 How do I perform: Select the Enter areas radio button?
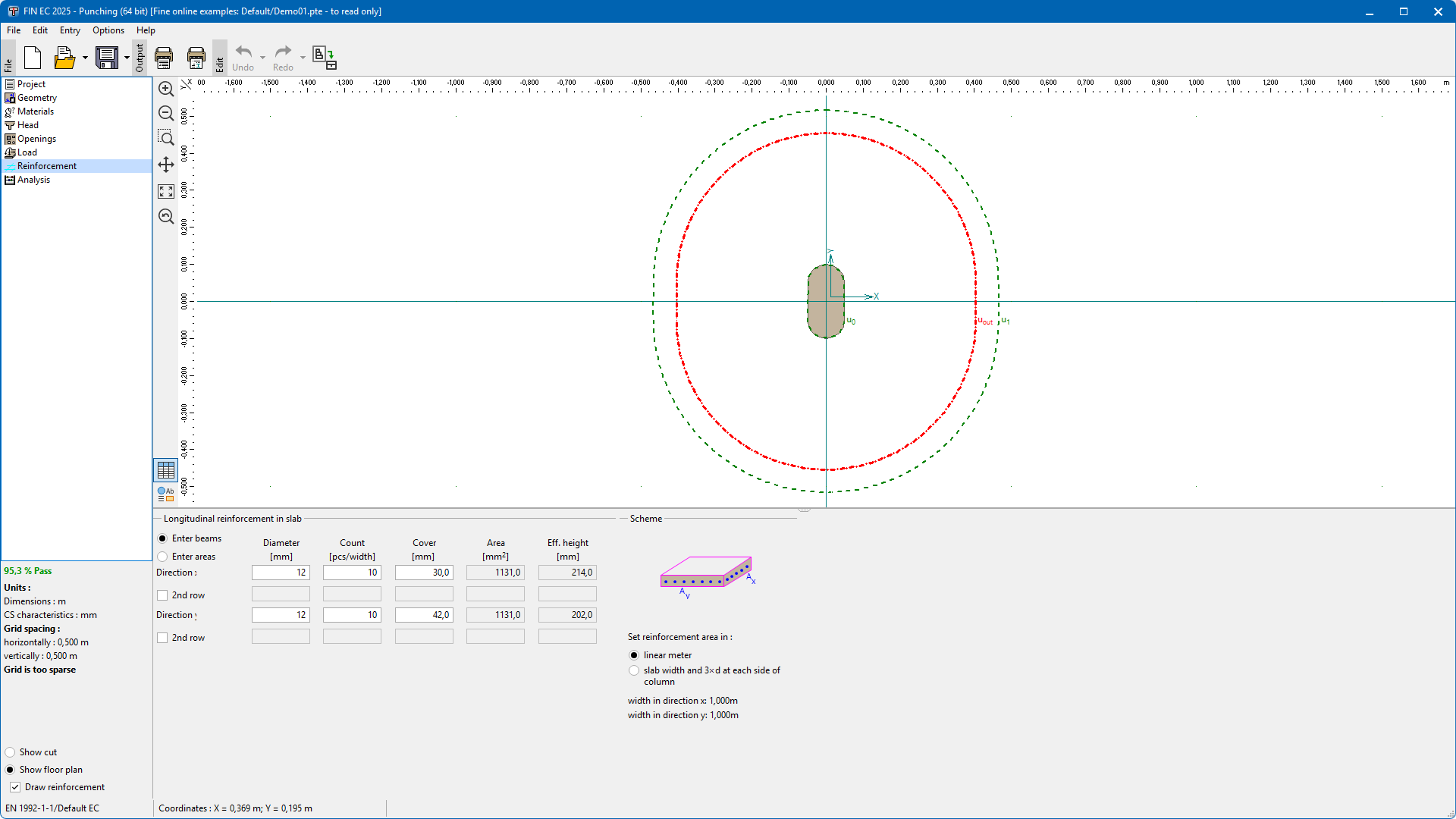(162, 557)
